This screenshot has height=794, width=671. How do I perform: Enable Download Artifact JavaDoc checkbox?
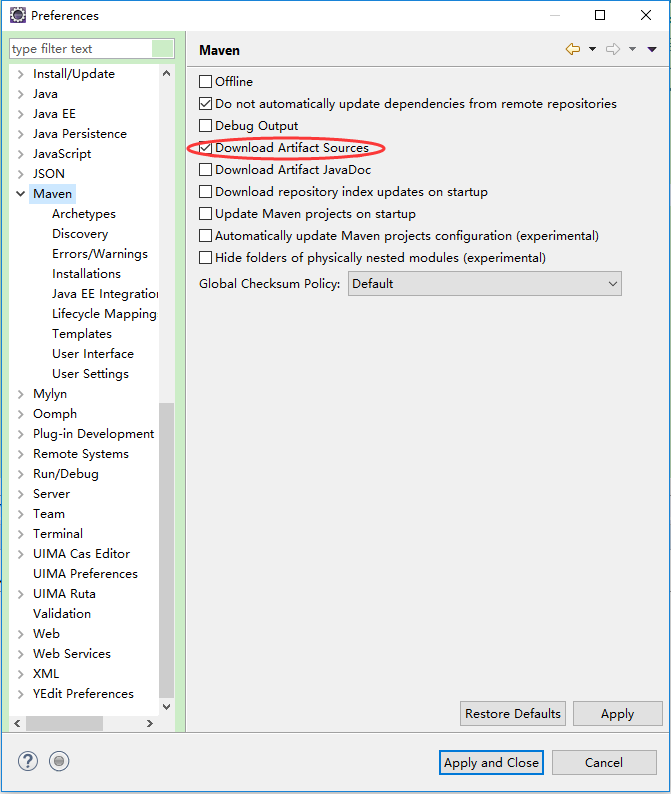(x=205, y=170)
